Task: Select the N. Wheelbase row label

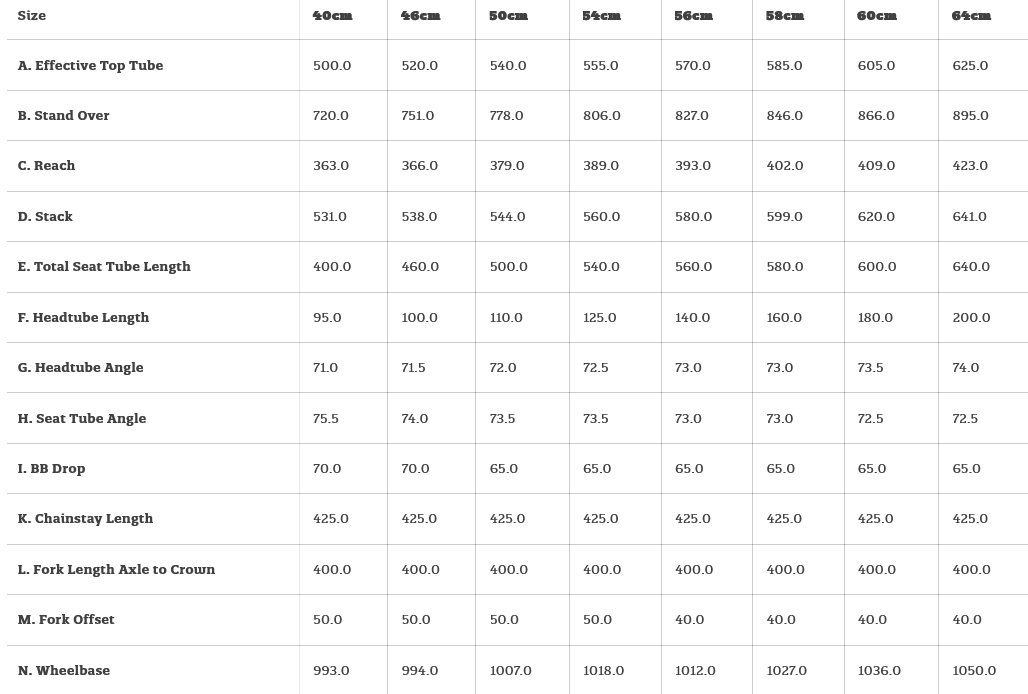Action: coord(64,671)
